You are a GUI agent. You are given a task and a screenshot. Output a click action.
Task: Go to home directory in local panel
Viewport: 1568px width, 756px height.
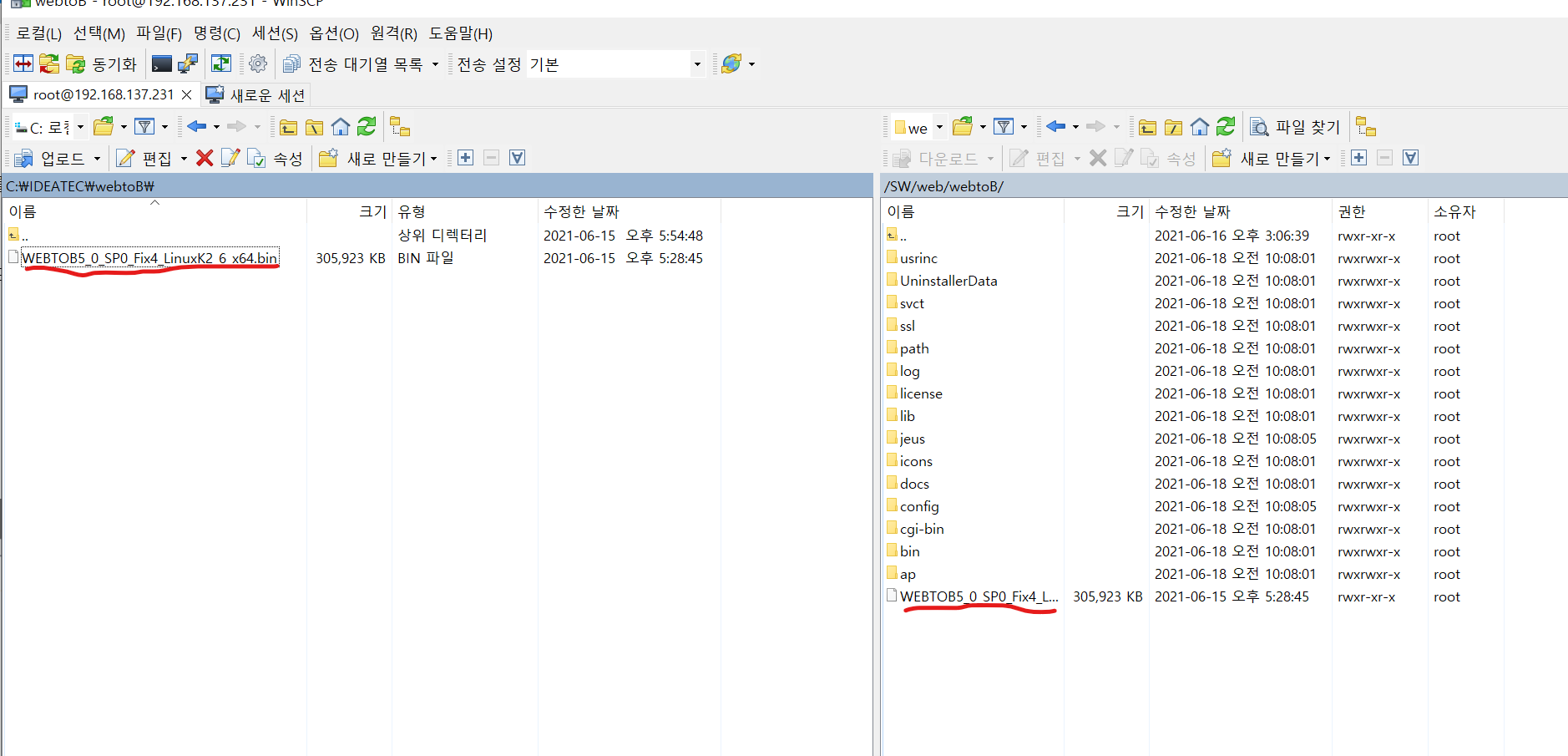pos(340,126)
